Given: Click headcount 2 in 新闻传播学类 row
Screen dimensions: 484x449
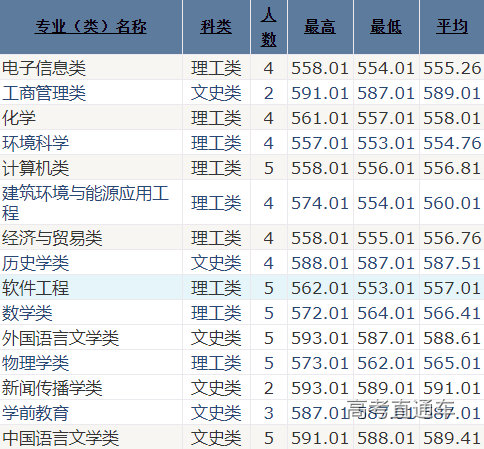Looking at the screenshot, I should click(x=269, y=388).
